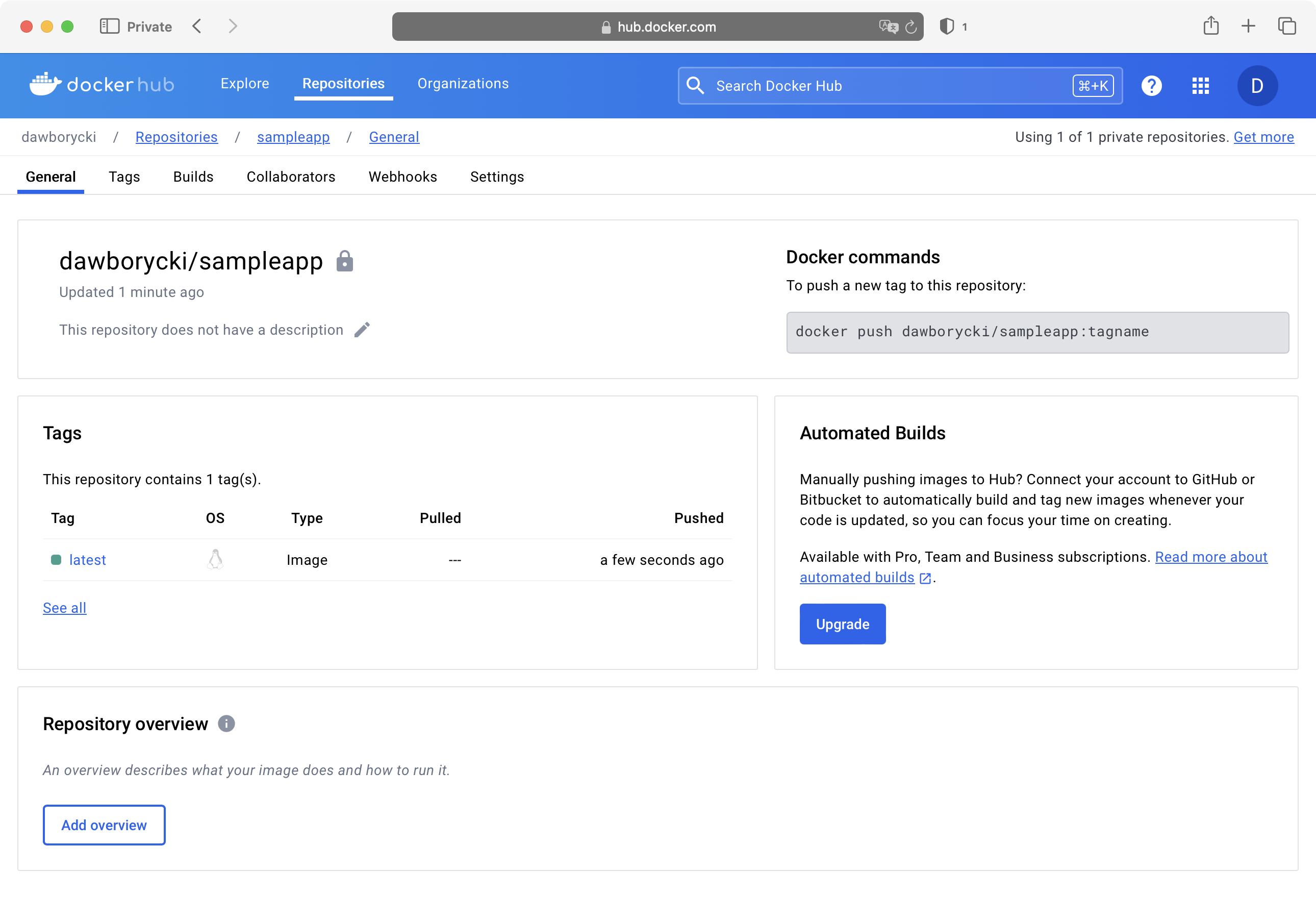Click the Pushed column header
The width and height of the screenshot is (1316, 897).
click(x=698, y=517)
